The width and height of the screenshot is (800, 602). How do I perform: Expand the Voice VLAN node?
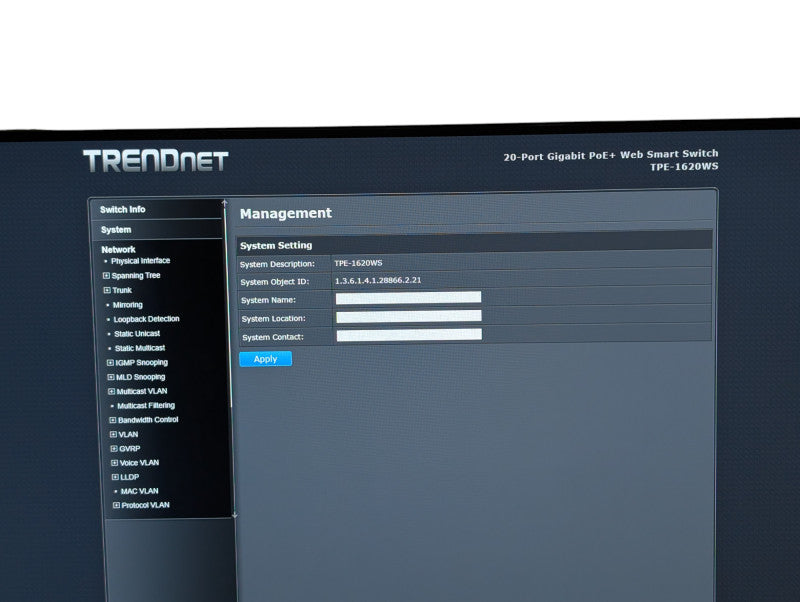click(114, 463)
